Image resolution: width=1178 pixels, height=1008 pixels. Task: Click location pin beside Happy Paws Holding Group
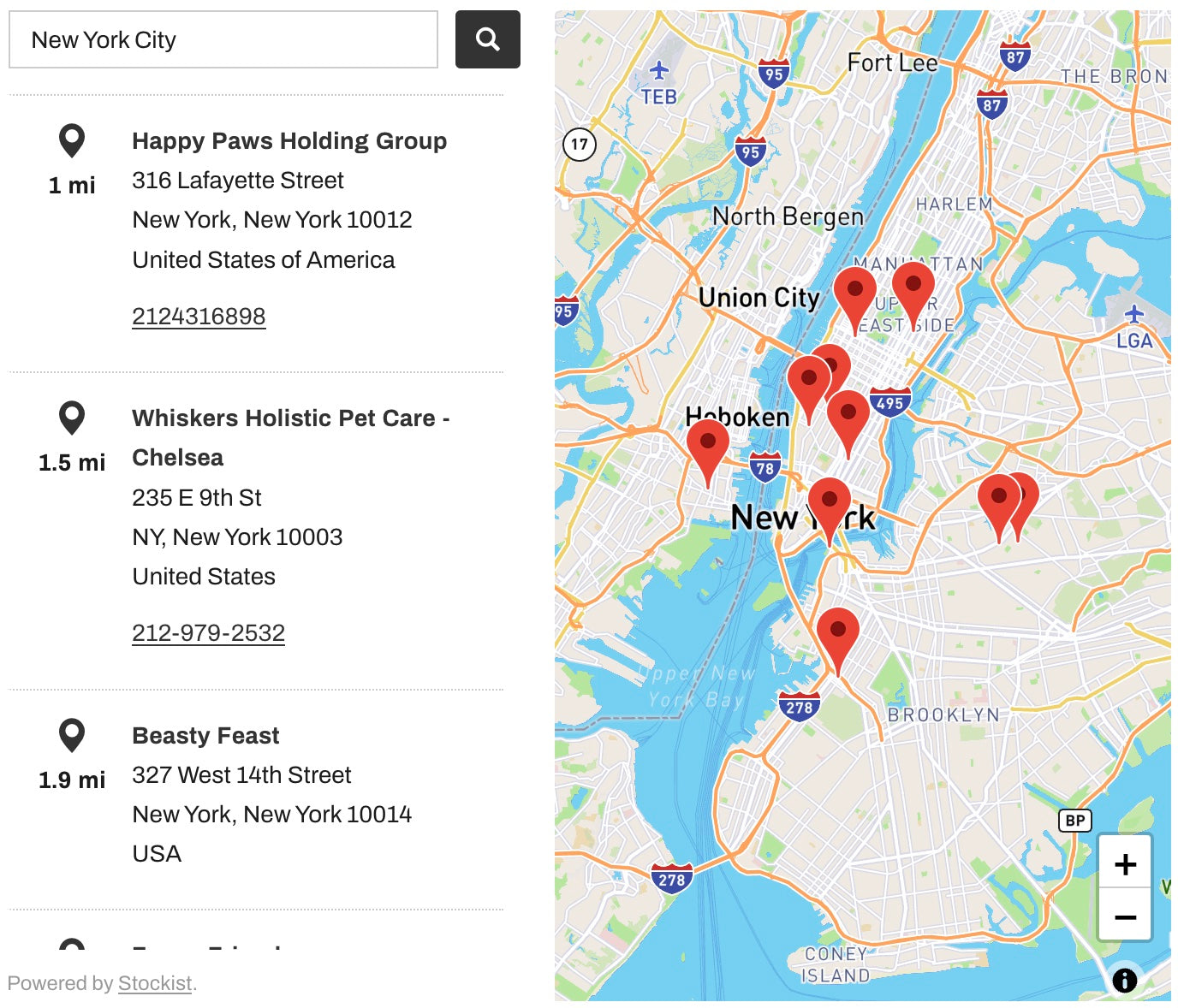72,140
